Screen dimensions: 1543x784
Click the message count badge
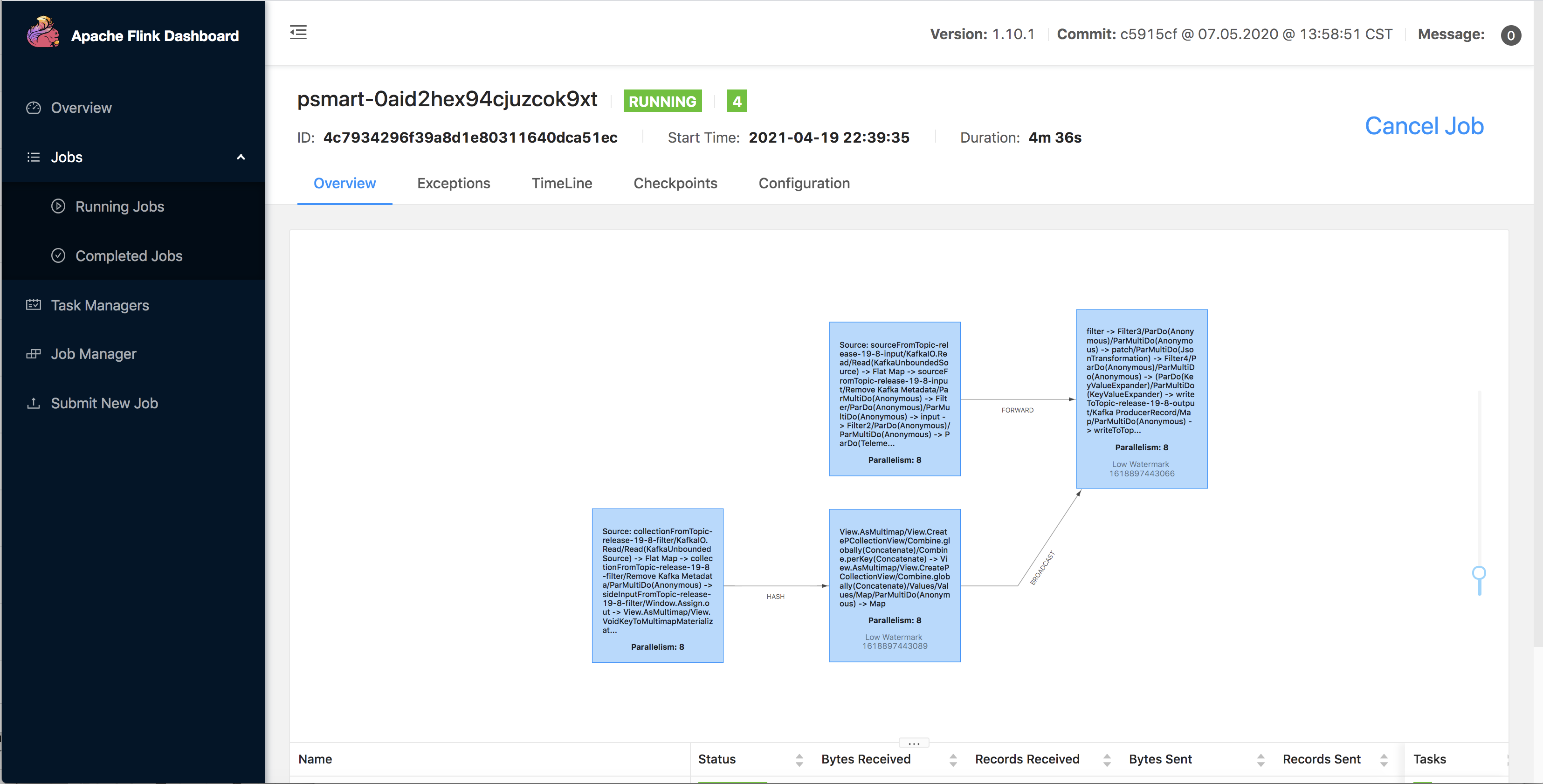click(1510, 35)
